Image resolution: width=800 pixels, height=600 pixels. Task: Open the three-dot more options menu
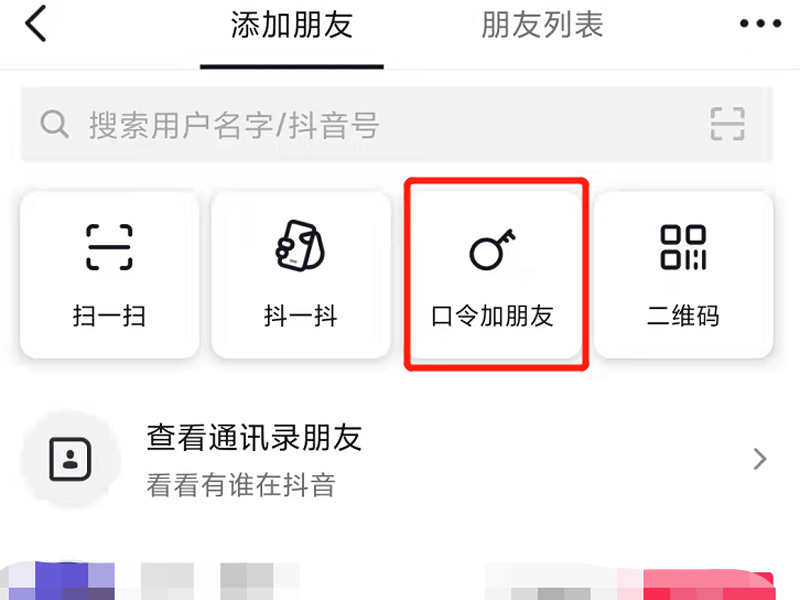[760, 23]
